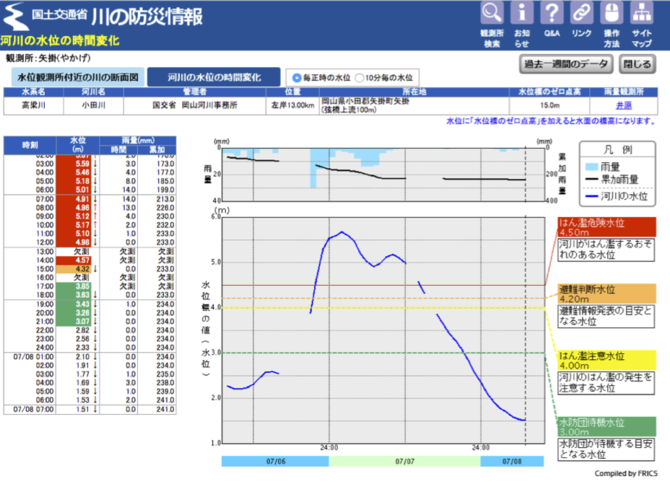Click the 07/07 date bar segment
The width and height of the screenshot is (670, 484).
coord(405,461)
